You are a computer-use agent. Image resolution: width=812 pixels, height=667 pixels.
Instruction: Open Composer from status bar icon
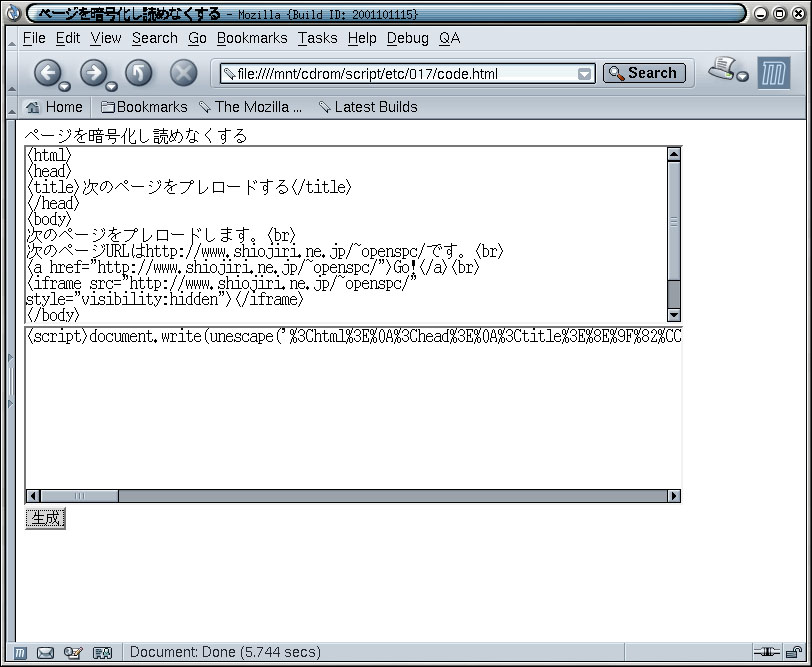pyautogui.click(x=72, y=653)
